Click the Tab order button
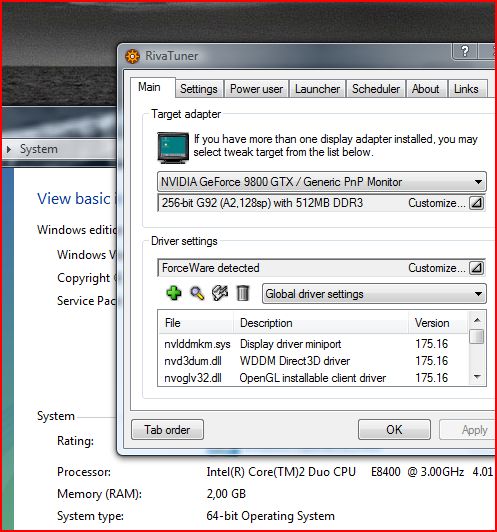497x532 pixels. pos(167,430)
